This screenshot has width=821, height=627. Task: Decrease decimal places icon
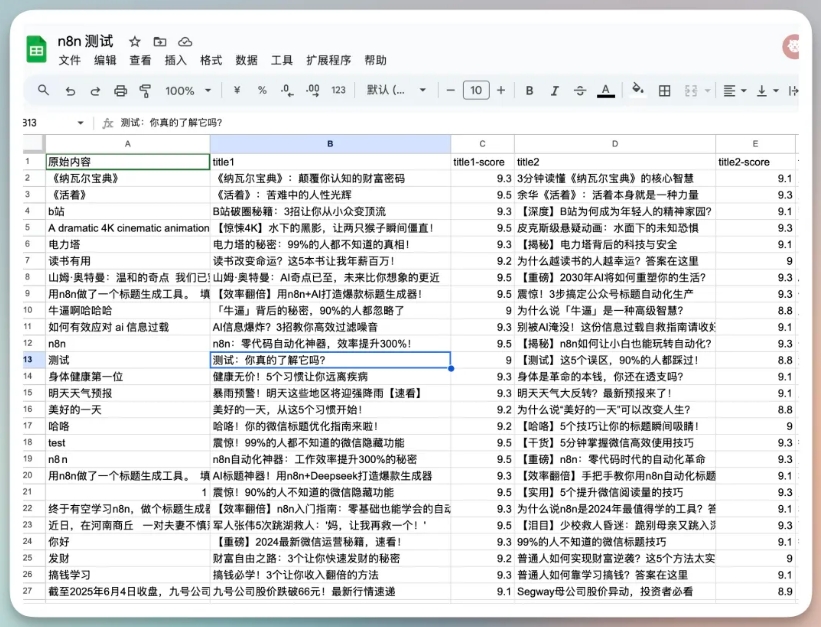[287, 90]
